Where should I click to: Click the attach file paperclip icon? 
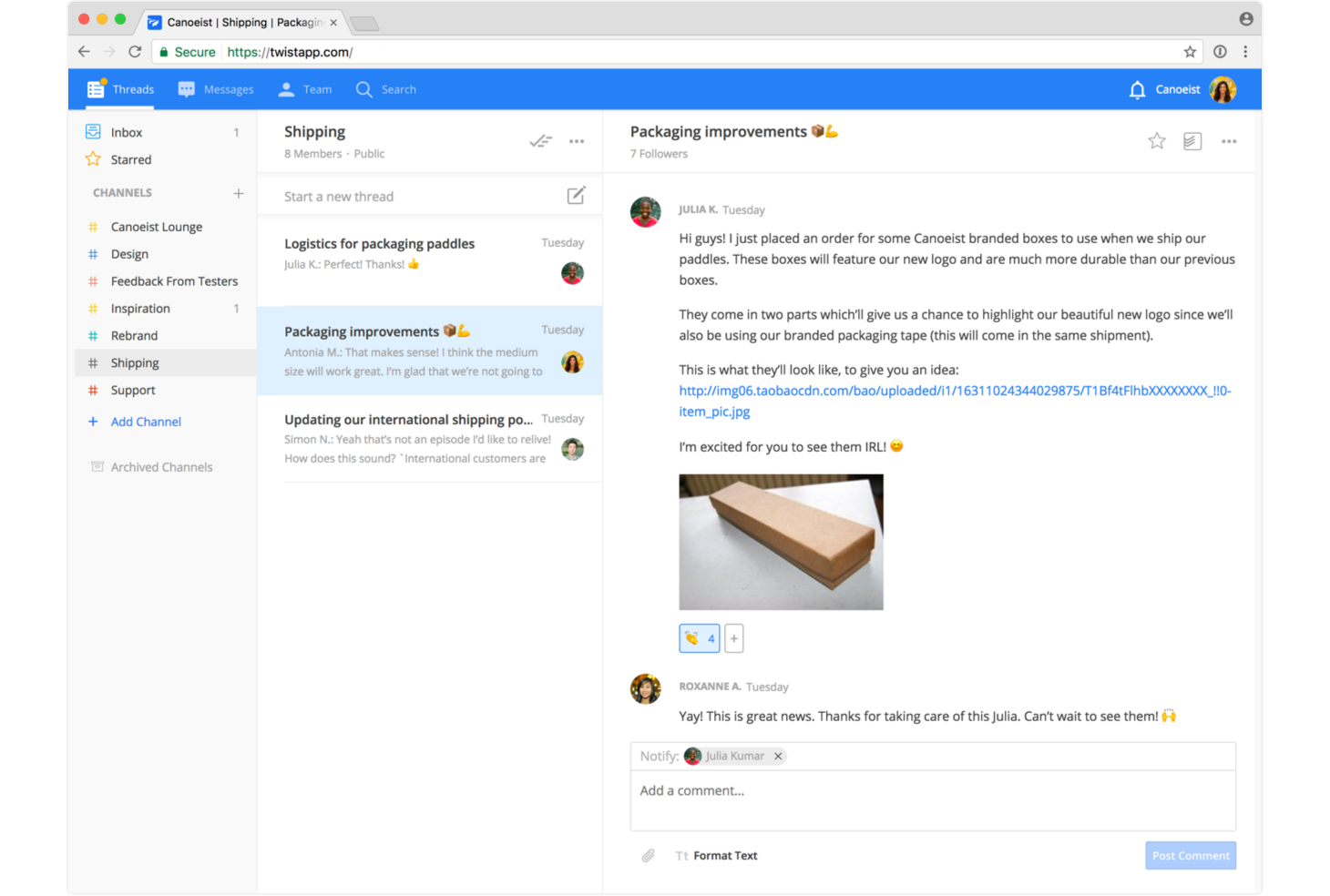[648, 856]
